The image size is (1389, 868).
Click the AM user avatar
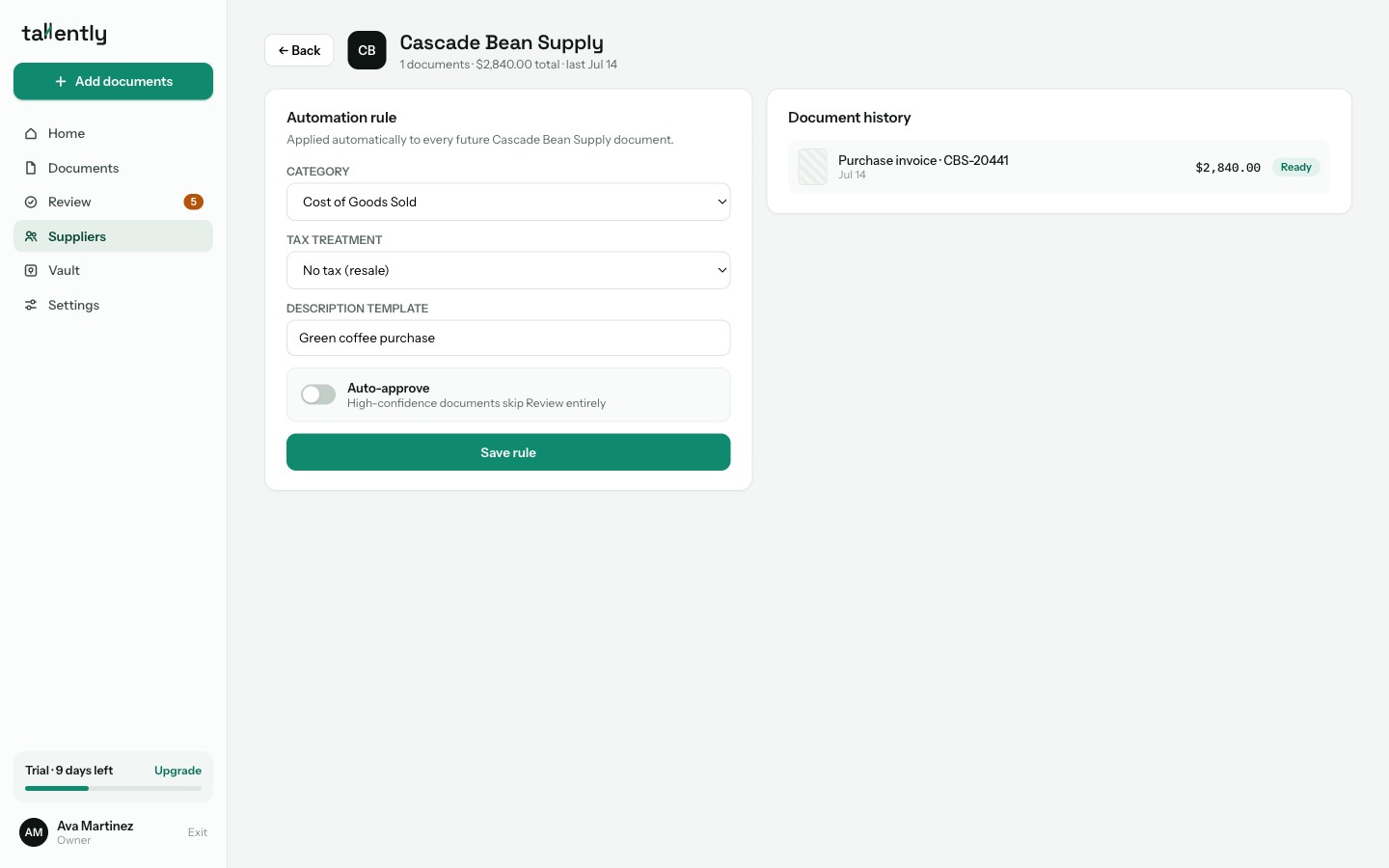(34, 832)
